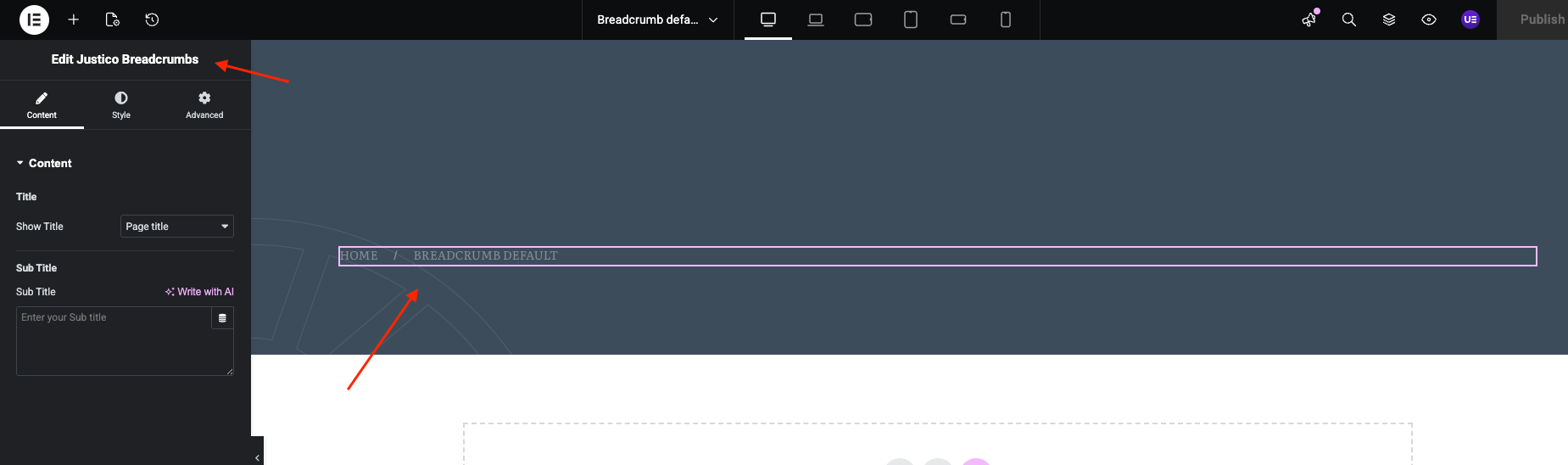
Task: Switch to Mobile Portrait responsive view
Action: point(1006,20)
